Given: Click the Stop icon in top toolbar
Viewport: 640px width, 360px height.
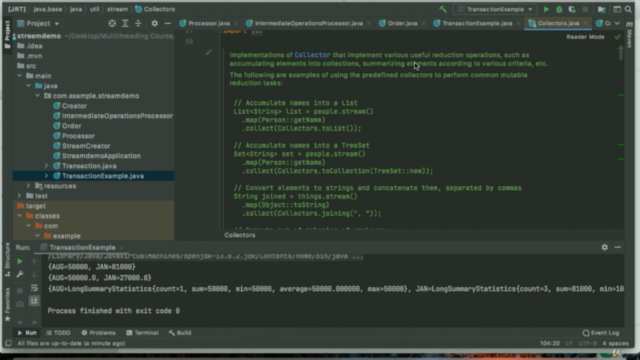Looking at the screenshot, I should (585, 9).
